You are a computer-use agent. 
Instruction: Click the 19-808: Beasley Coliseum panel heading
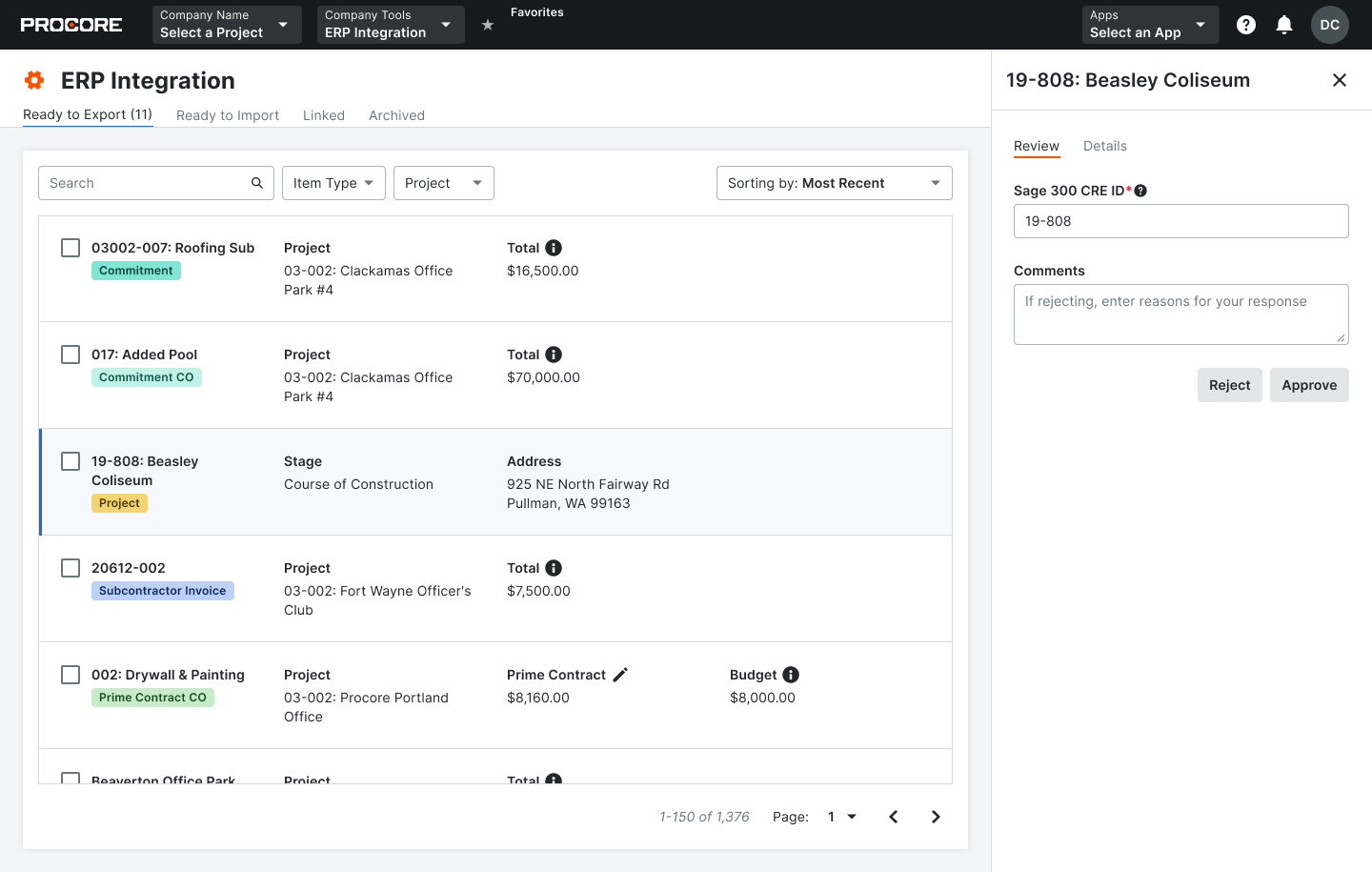(1128, 80)
